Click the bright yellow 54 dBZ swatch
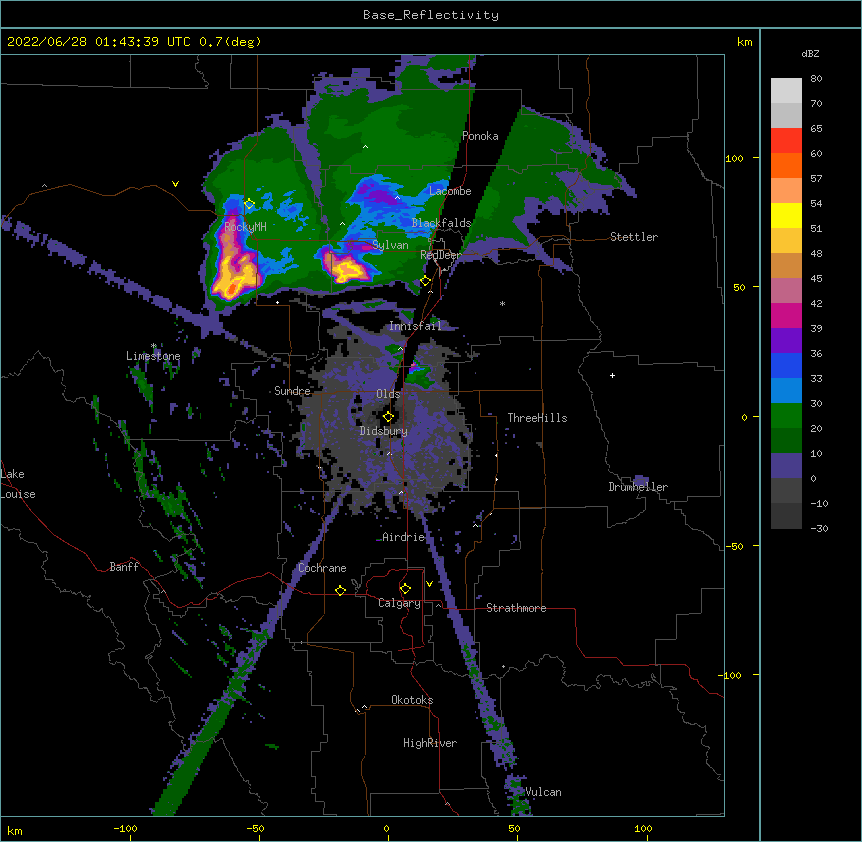 786,215
